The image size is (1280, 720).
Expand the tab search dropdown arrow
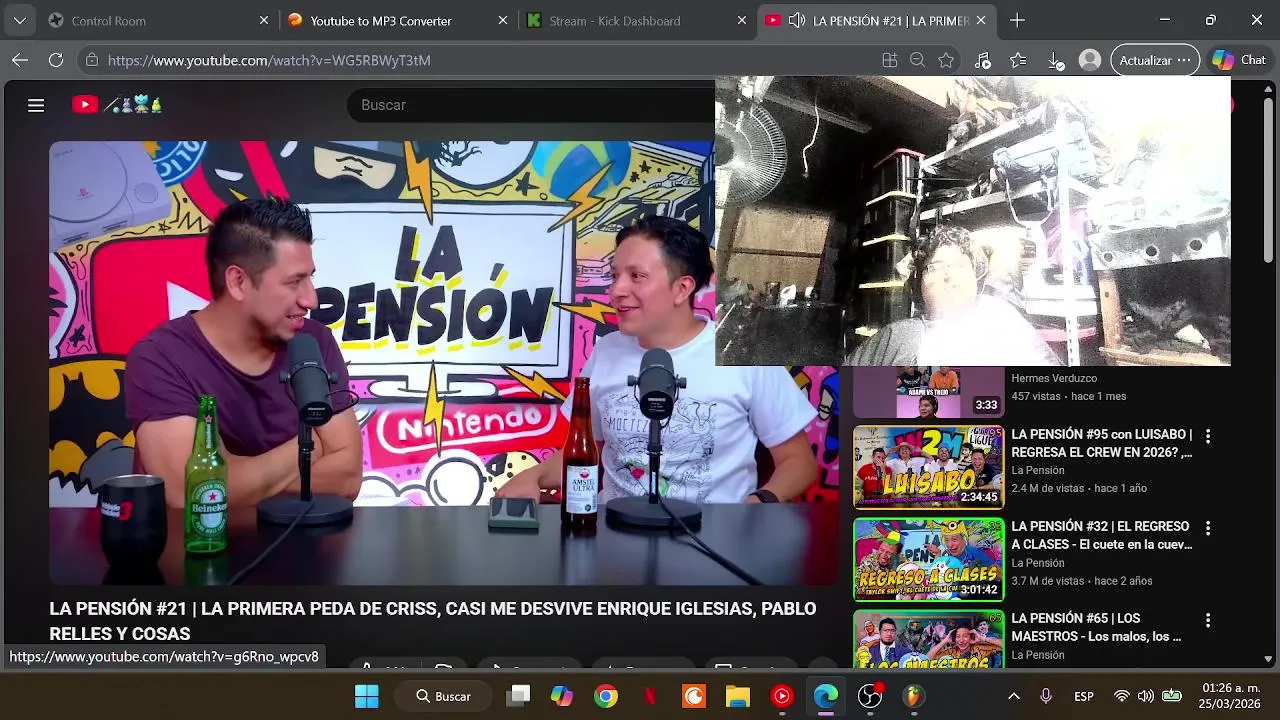pyautogui.click(x=20, y=20)
